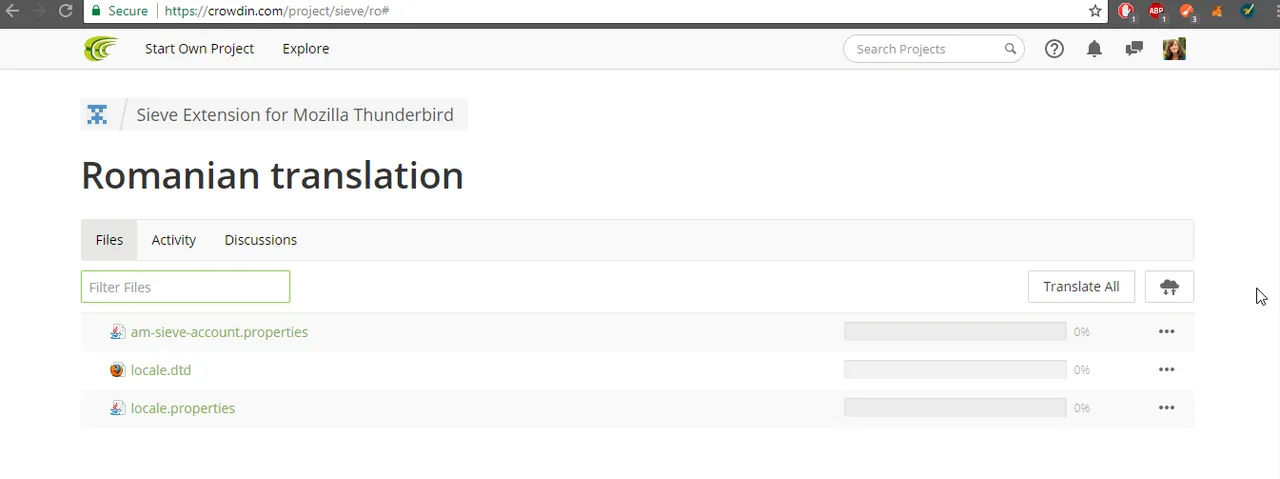Open Sieve Extension for Mozilla Thunderbird link
This screenshot has height=479, width=1280.
[x=295, y=115]
